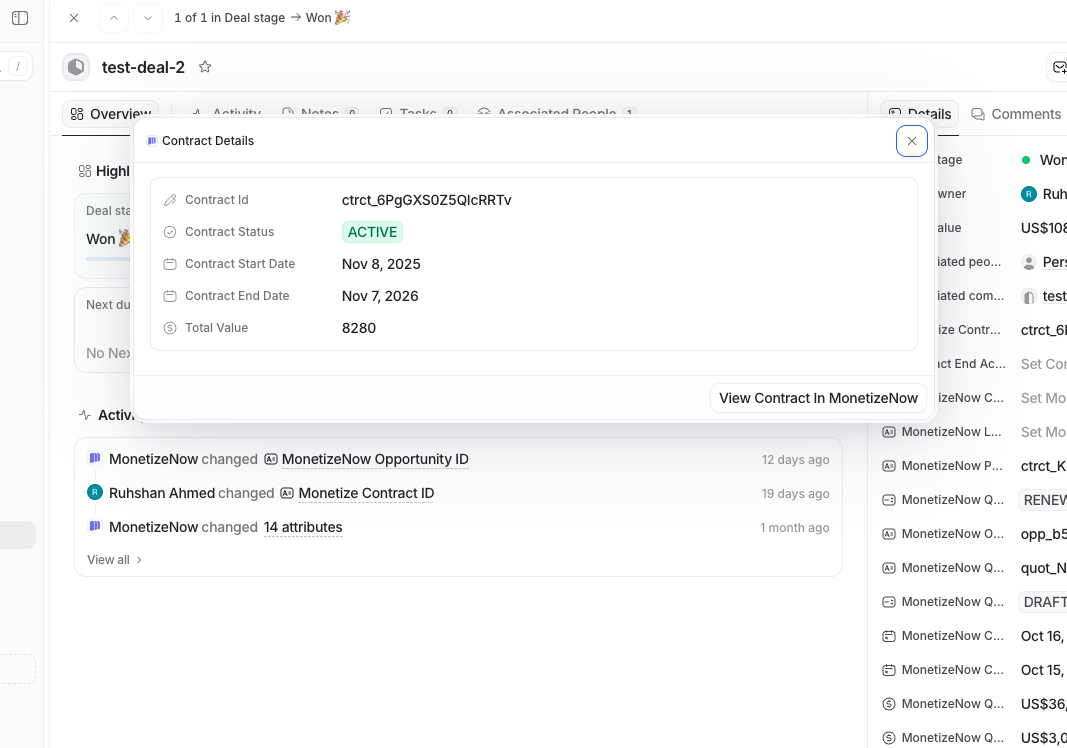Open the RENEW status dropdown value
This screenshot has height=748, width=1067.
[1043, 500]
